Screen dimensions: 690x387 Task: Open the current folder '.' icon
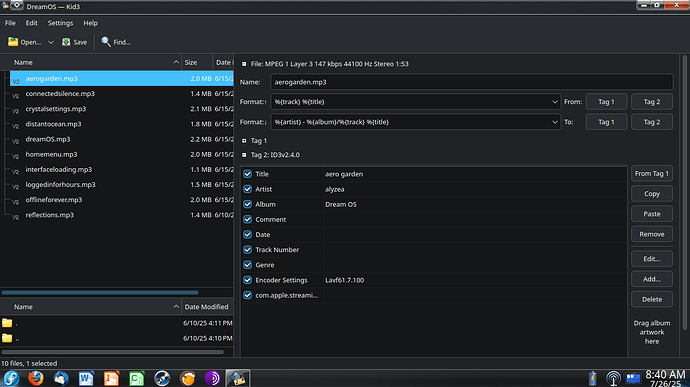(x=7, y=323)
